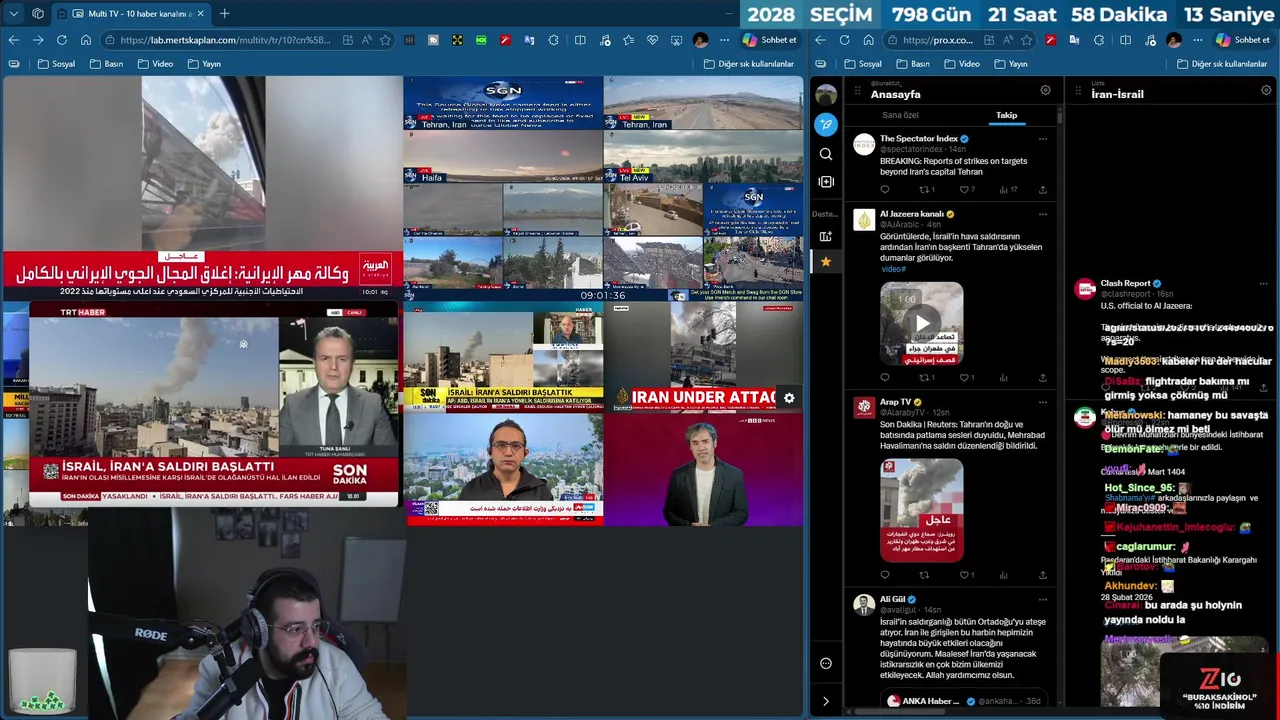Repost The Spectator Index post
Image resolution: width=1280 pixels, height=720 pixels.
pos(924,189)
